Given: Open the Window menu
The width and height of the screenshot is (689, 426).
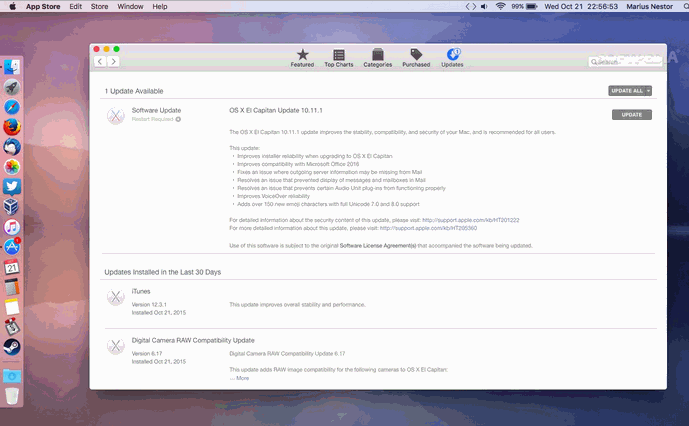Looking at the screenshot, I should tap(130, 6).
